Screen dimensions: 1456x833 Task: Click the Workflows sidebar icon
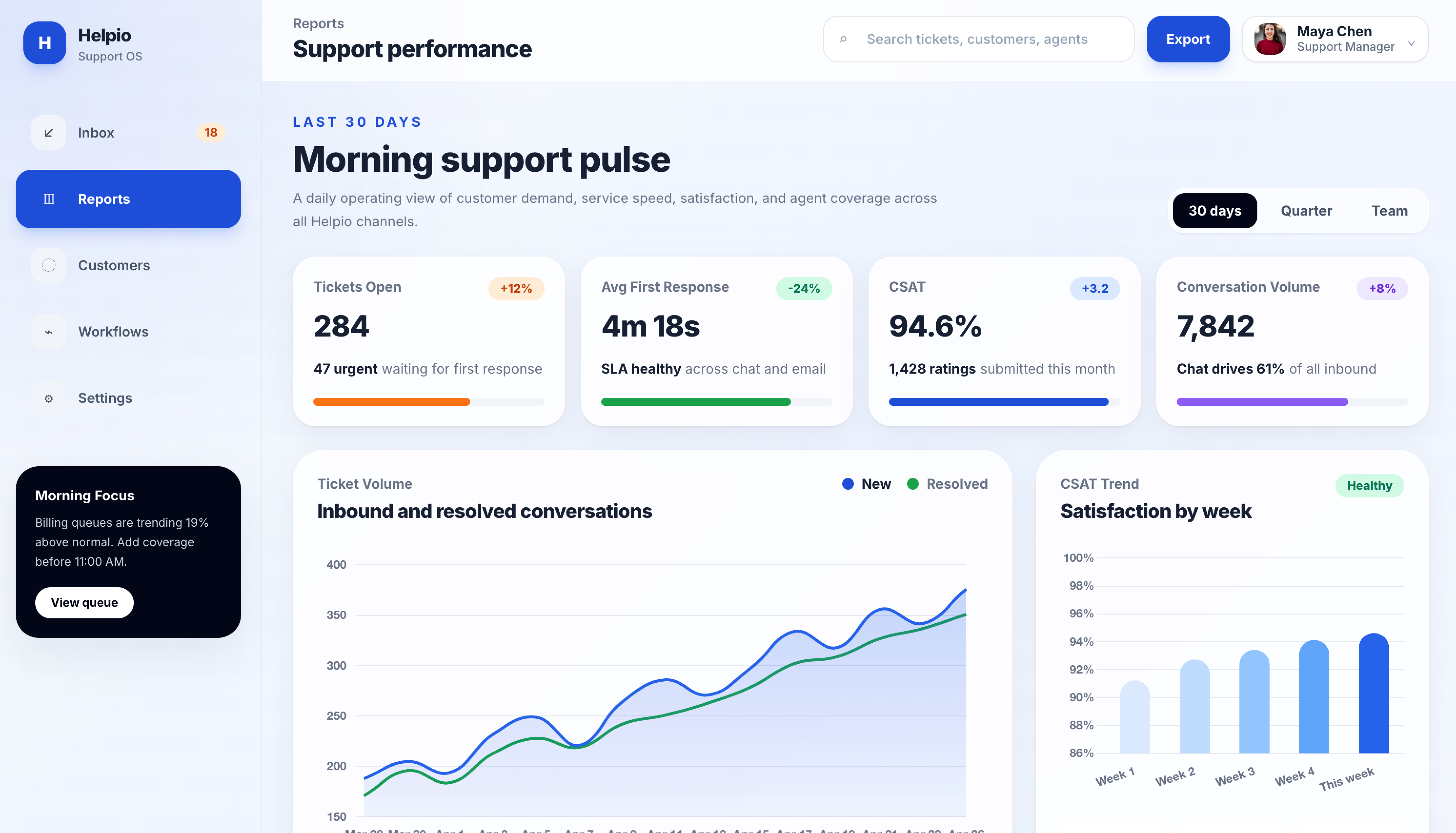(x=49, y=332)
